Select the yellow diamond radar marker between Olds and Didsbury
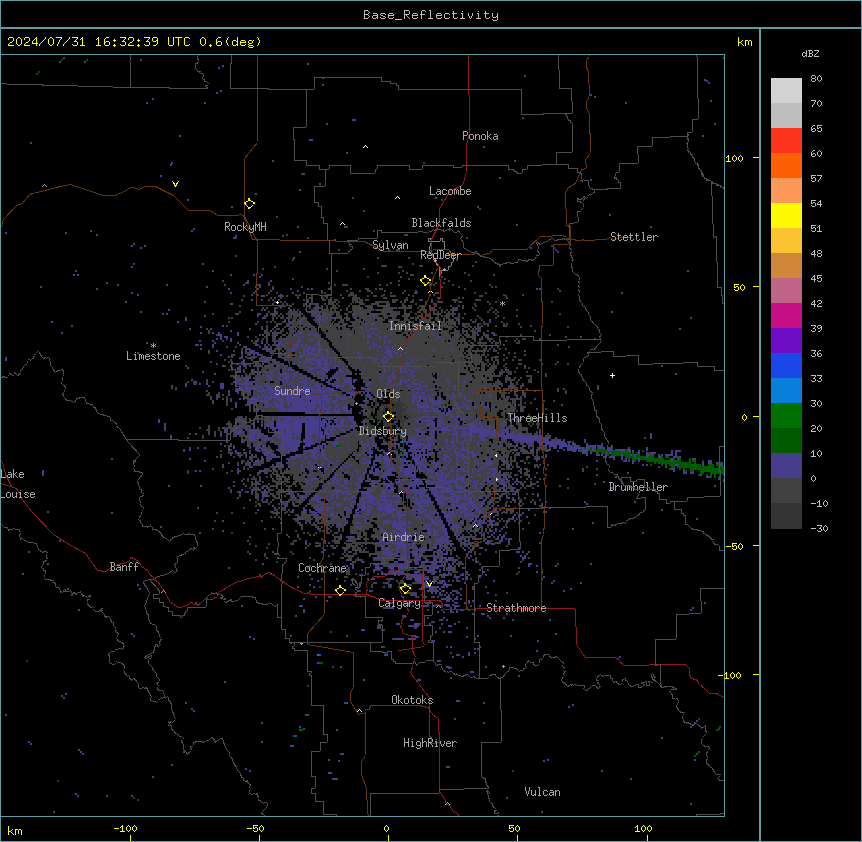The image size is (862, 842). click(x=388, y=417)
